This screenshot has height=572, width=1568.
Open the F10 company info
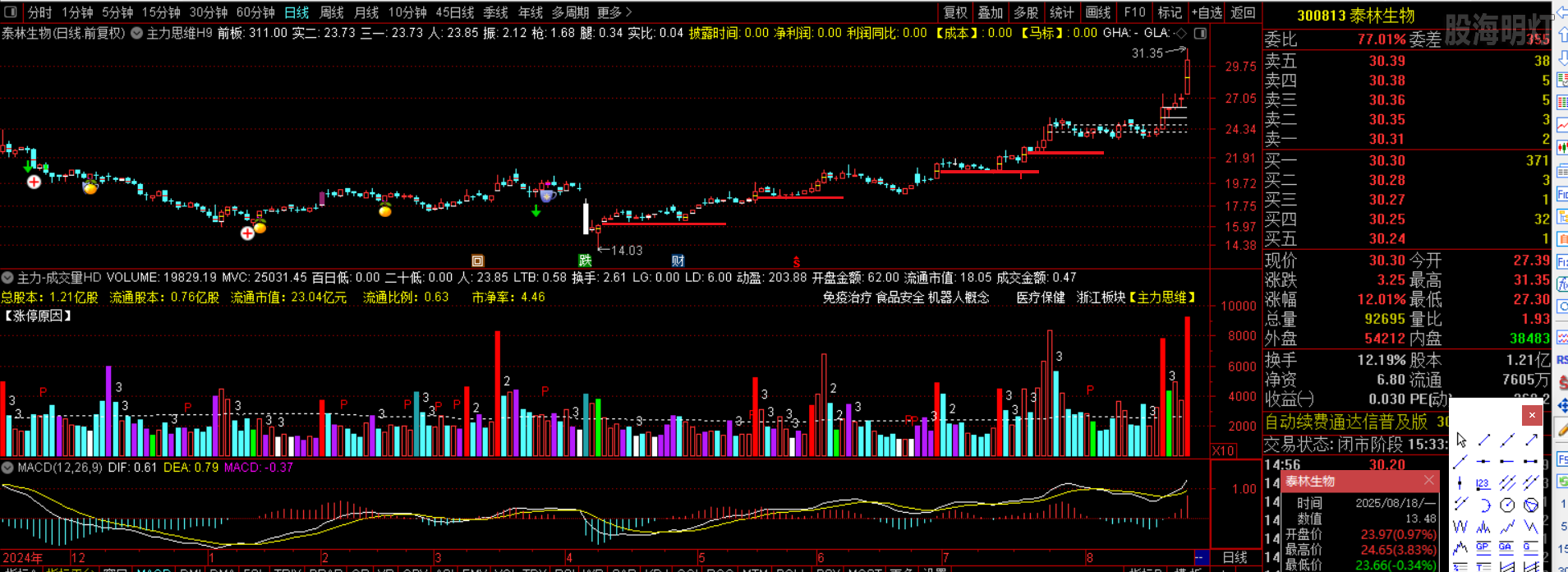pos(1134,12)
